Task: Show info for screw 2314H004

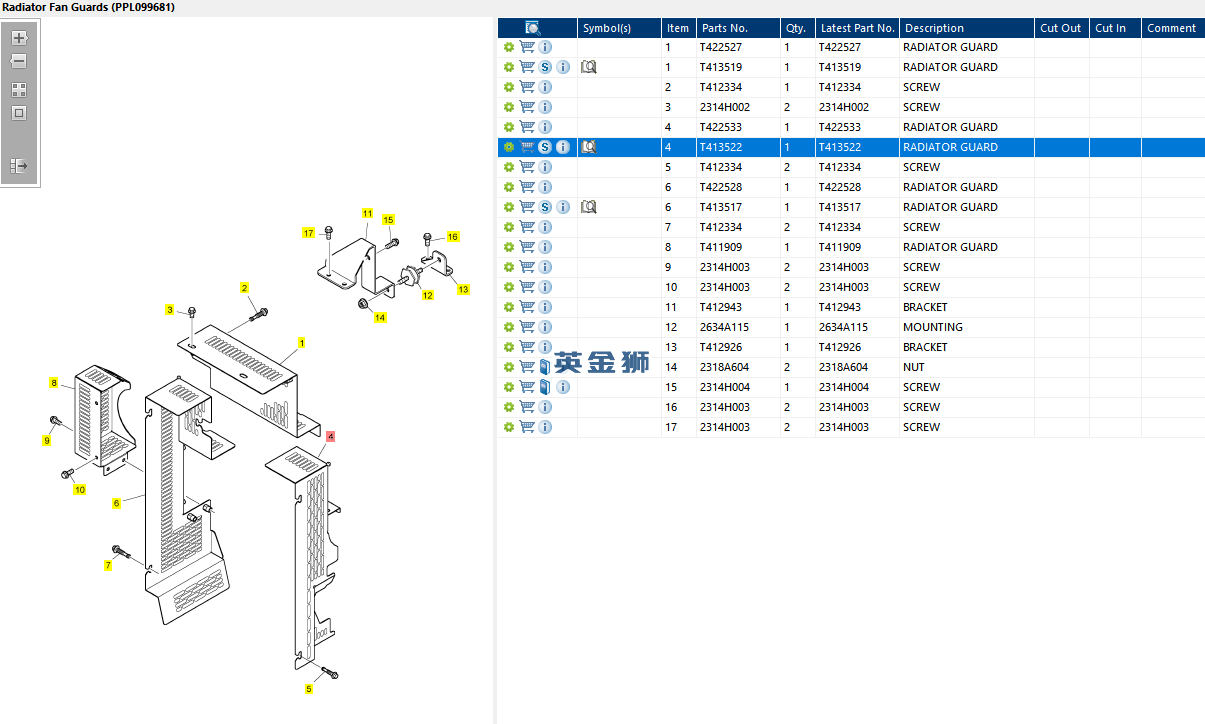Action: click(563, 387)
